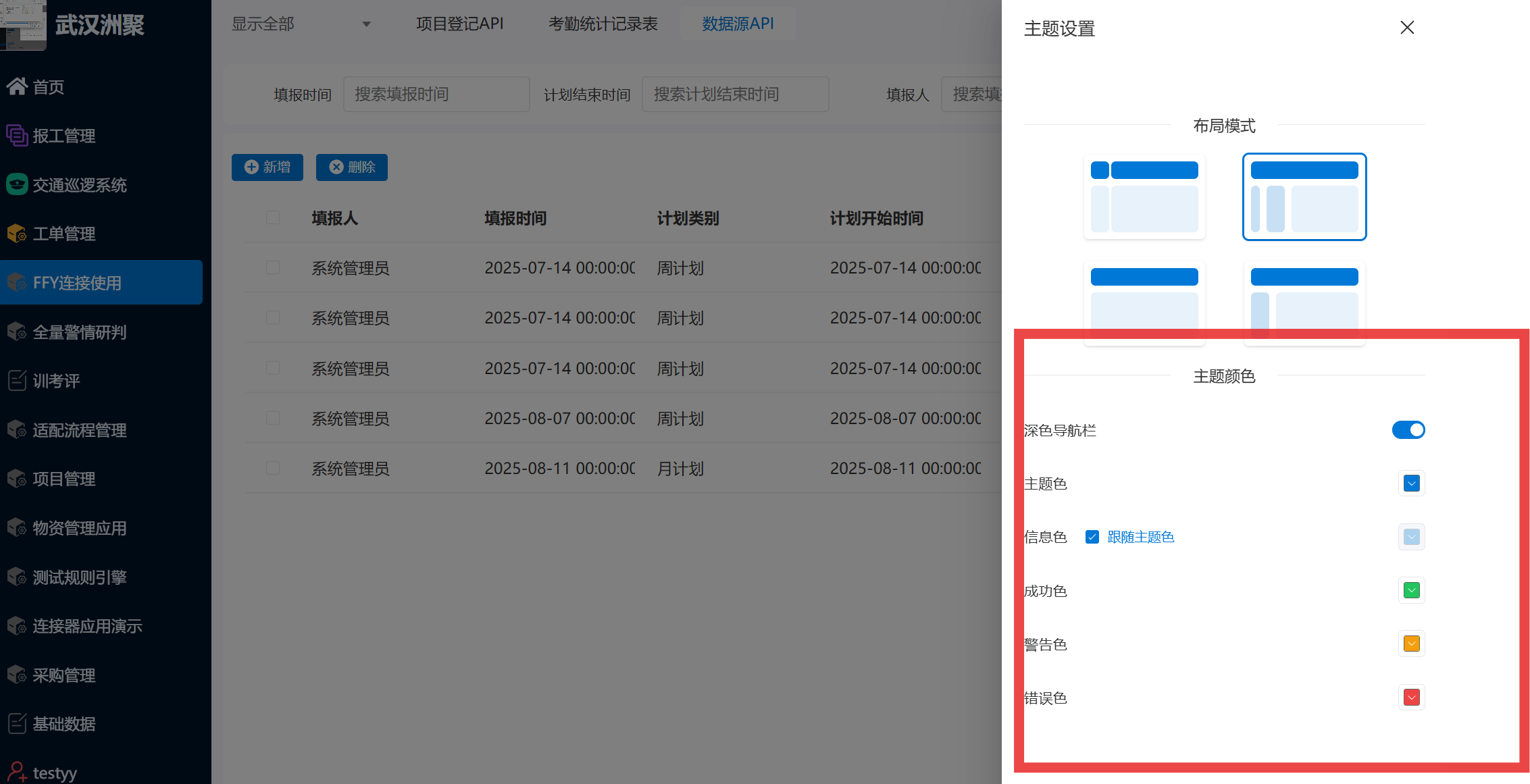Click the testyy user icon at the bottom

pos(17,772)
